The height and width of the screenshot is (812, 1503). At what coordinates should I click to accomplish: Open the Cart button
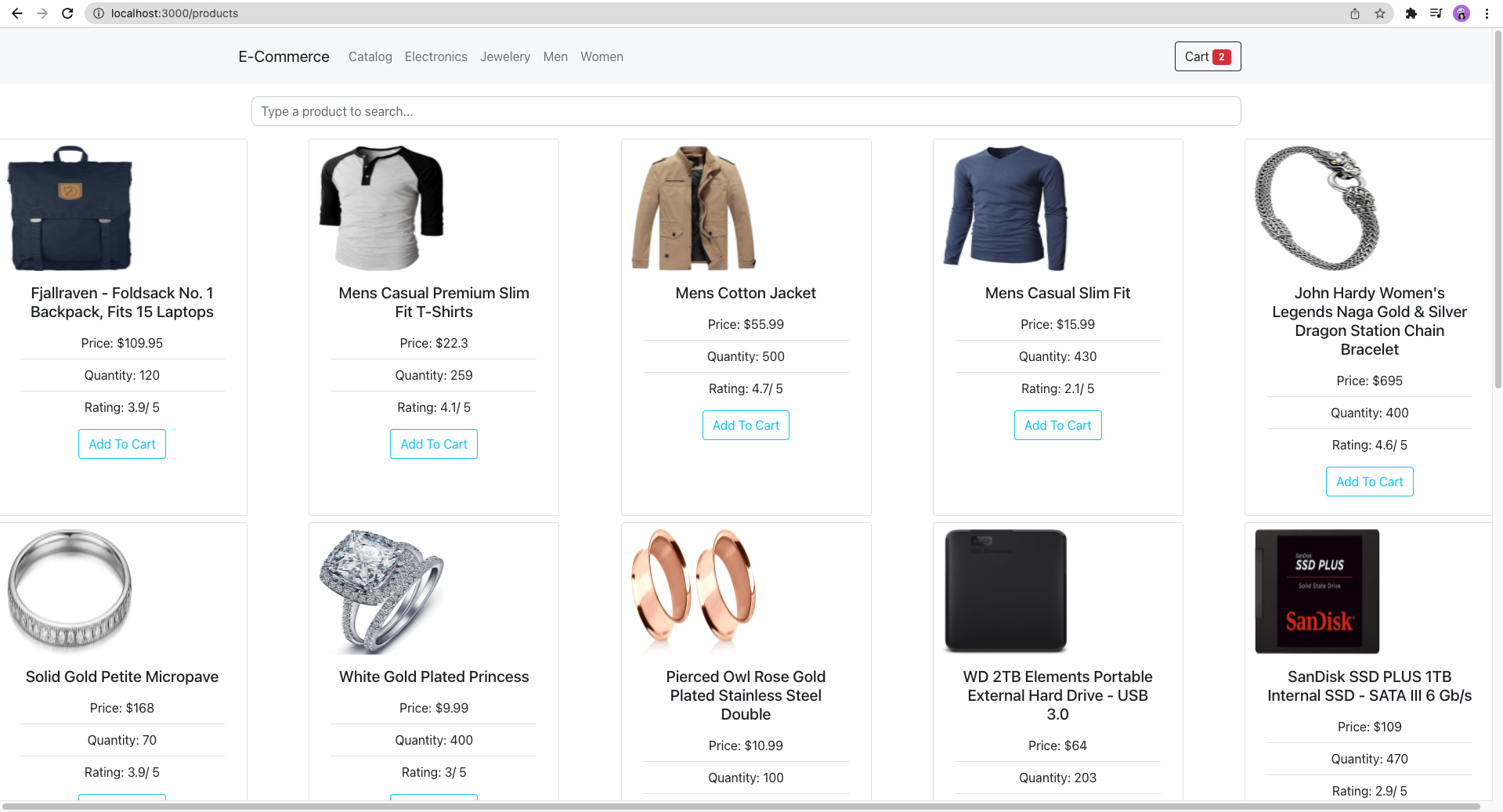[1208, 56]
